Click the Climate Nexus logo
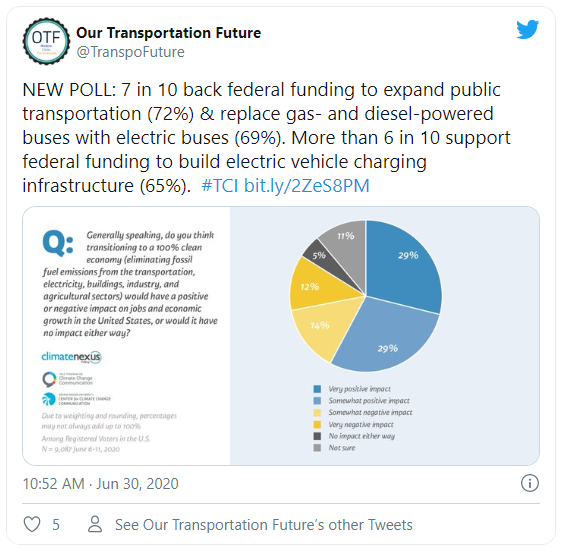 (71, 357)
